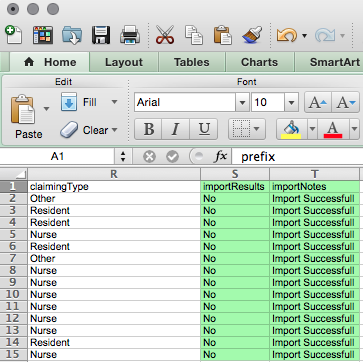The height and width of the screenshot is (362, 363).
Task: Select the claimingType header cell
Action: (x=114, y=187)
